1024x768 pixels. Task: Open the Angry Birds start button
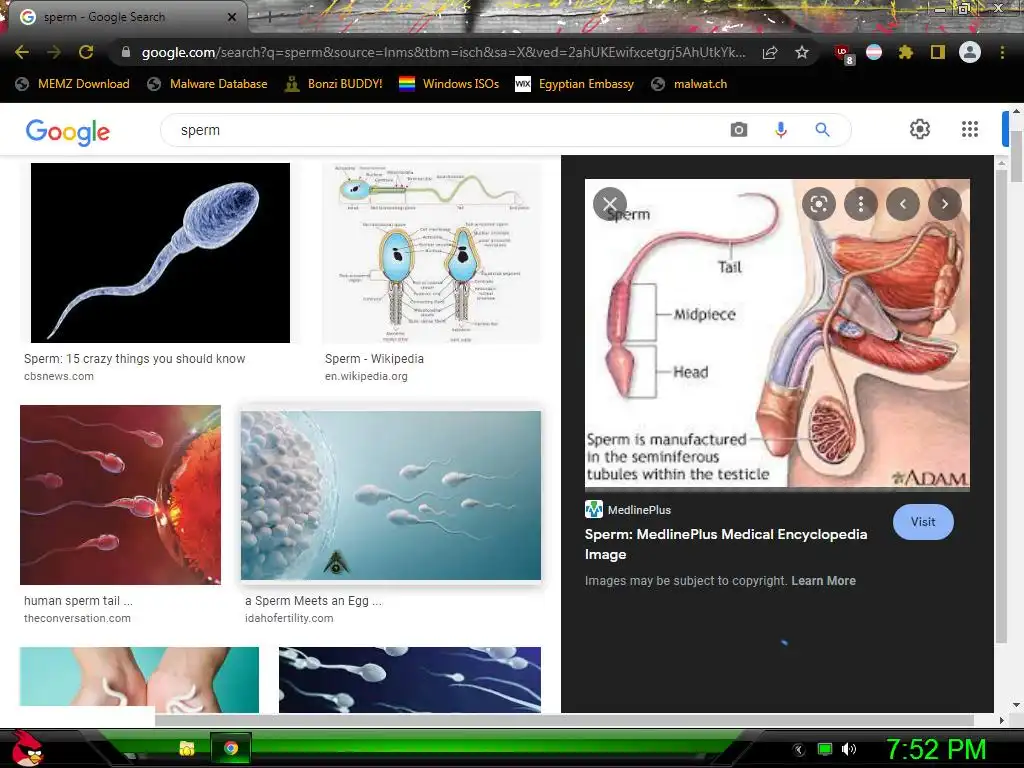27,748
